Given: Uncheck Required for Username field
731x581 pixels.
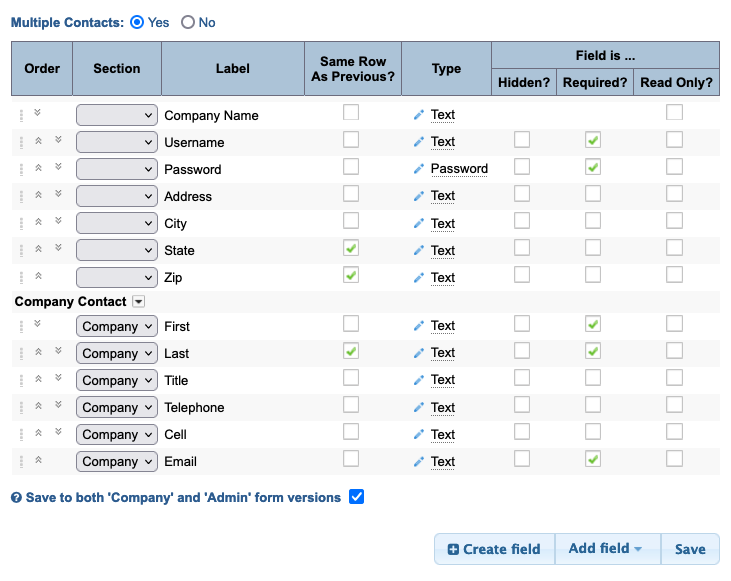Looking at the screenshot, I should click(593, 140).
